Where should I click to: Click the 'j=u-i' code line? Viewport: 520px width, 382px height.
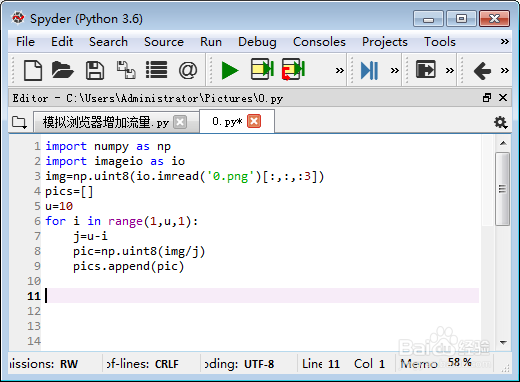click(x=90, y=236)
